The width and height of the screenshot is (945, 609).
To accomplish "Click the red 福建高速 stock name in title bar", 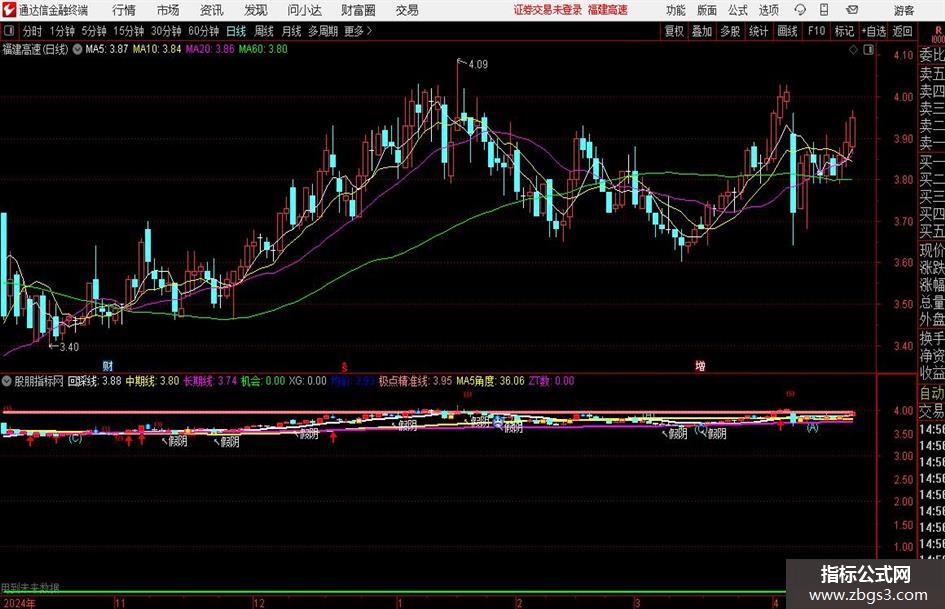I will tap(608, 10).
